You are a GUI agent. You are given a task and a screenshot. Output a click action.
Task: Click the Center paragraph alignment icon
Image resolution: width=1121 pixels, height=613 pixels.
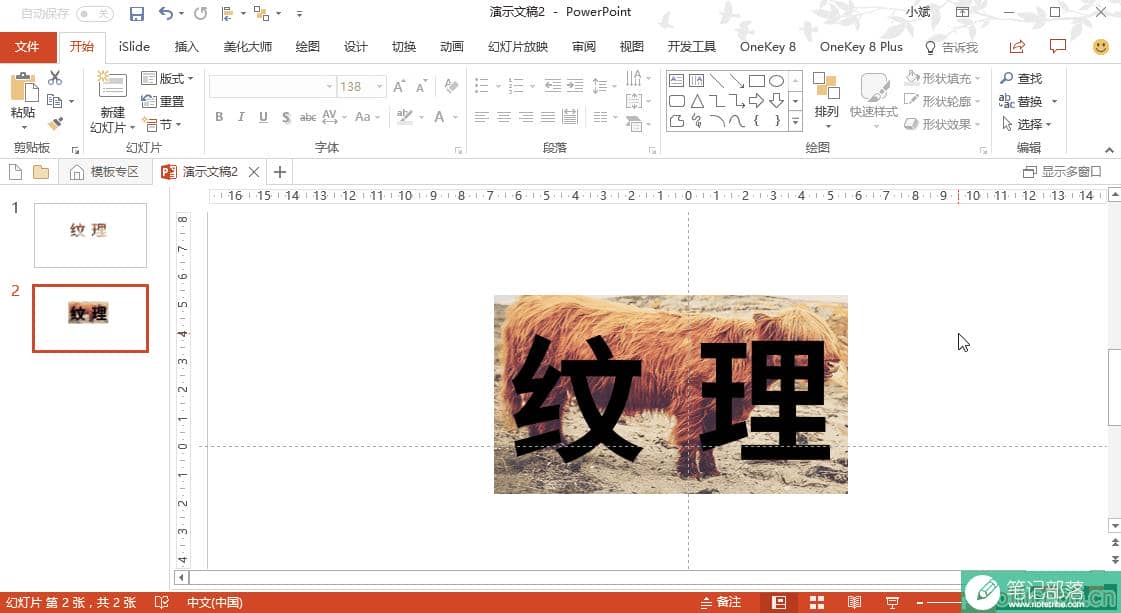[x=504, y=117]
